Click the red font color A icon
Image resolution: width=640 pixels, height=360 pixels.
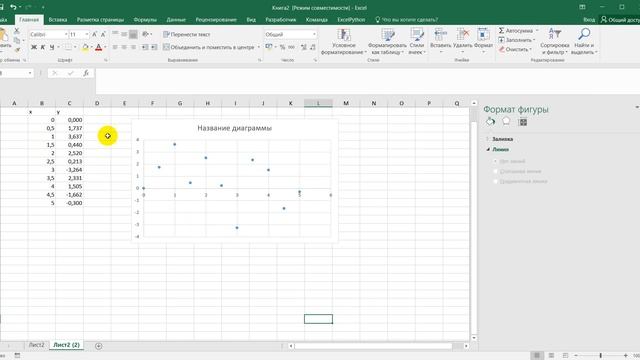[98, 47]
